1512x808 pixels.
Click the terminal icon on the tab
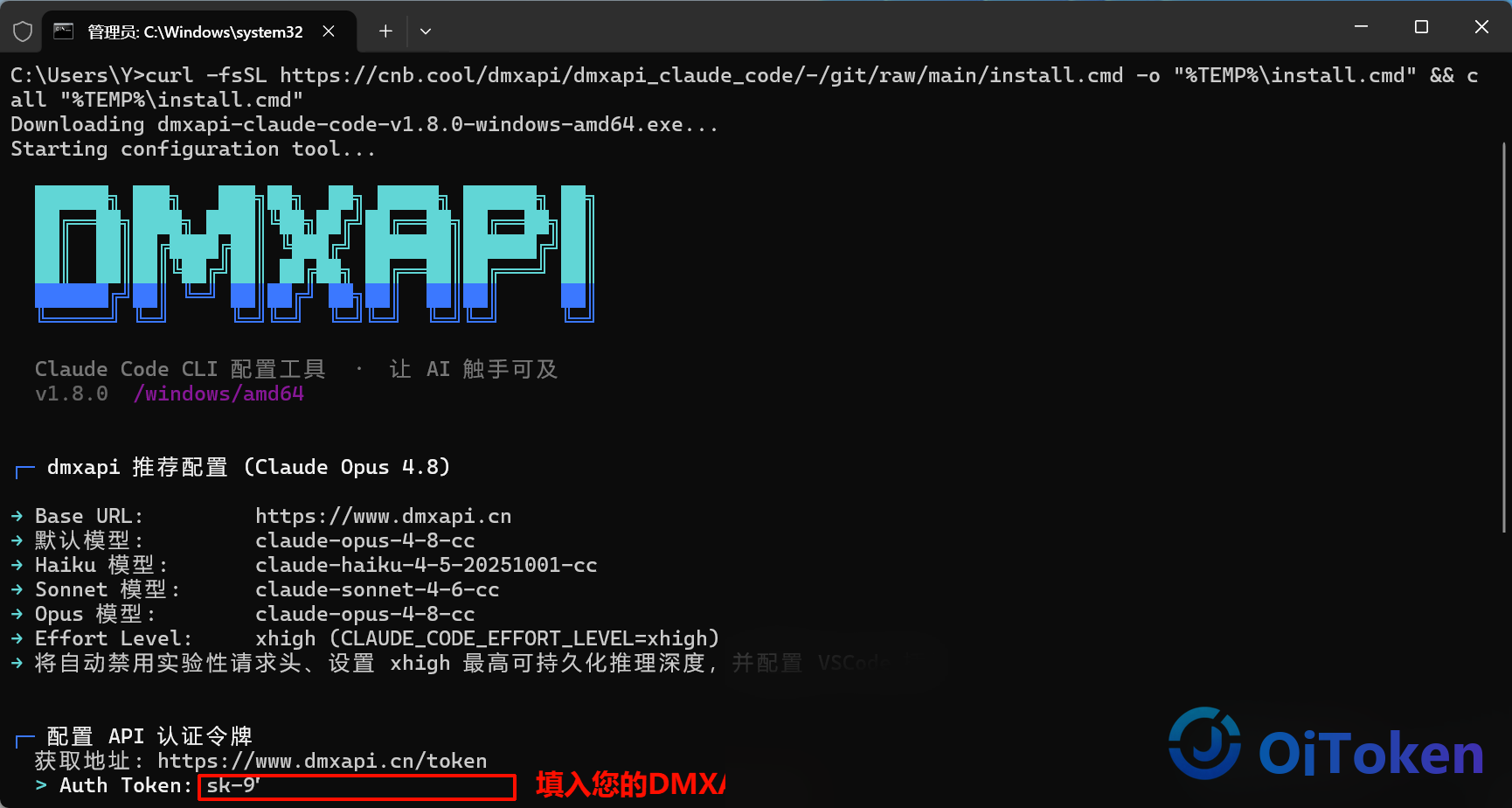tap(63, 31)
